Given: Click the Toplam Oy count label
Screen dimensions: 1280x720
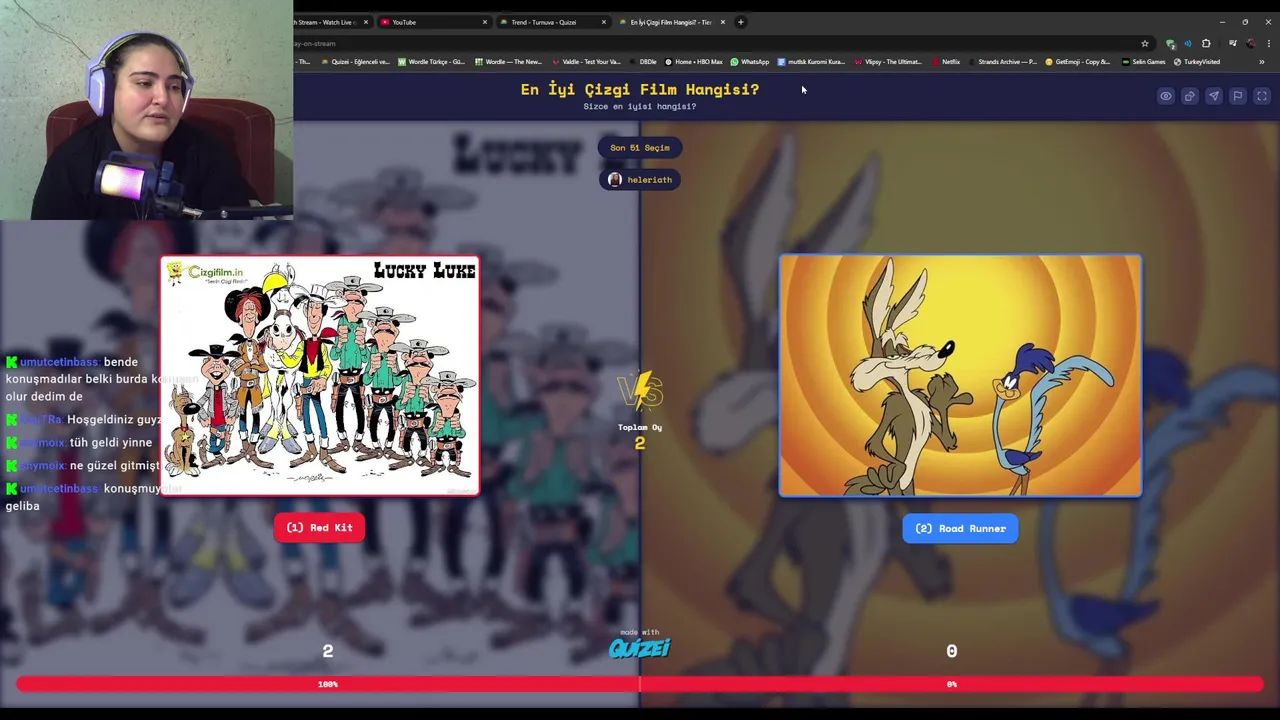Looking at the screenshot, I should 640,428.
